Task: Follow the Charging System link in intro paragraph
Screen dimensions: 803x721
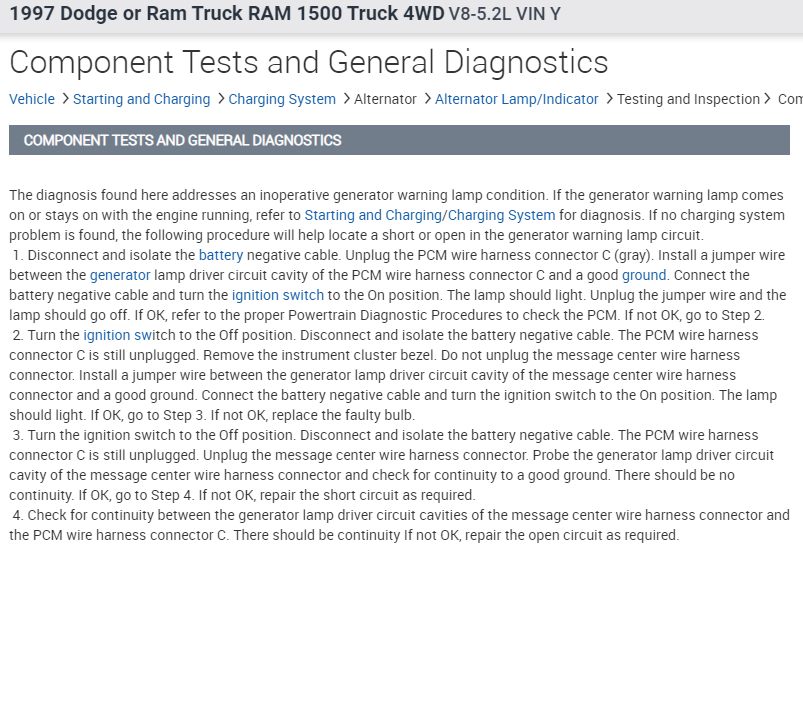Action: click(x=501, y=215)
